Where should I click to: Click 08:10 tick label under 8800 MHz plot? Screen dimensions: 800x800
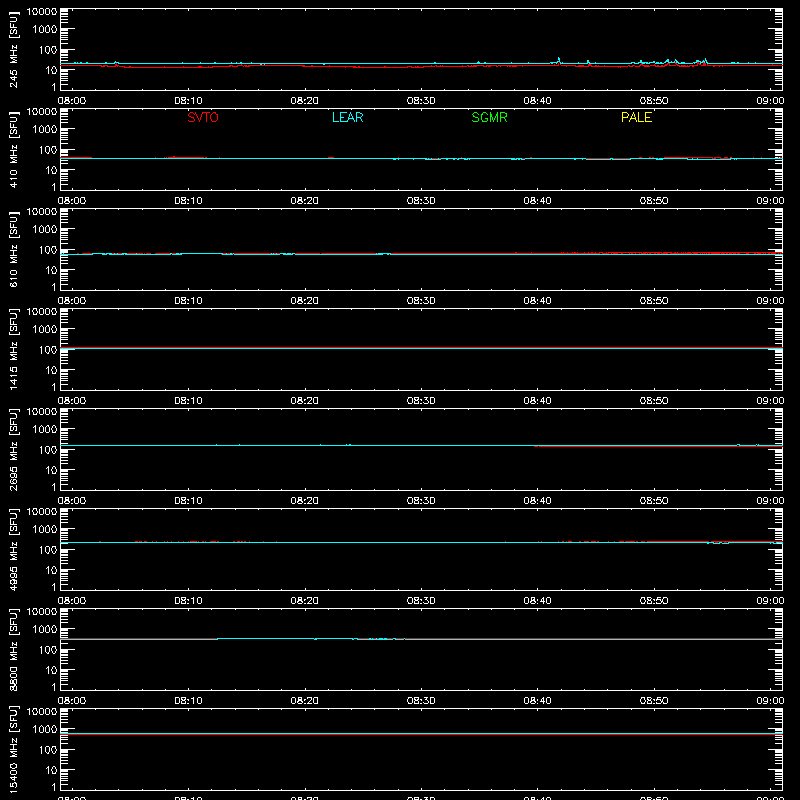[188, 701]
